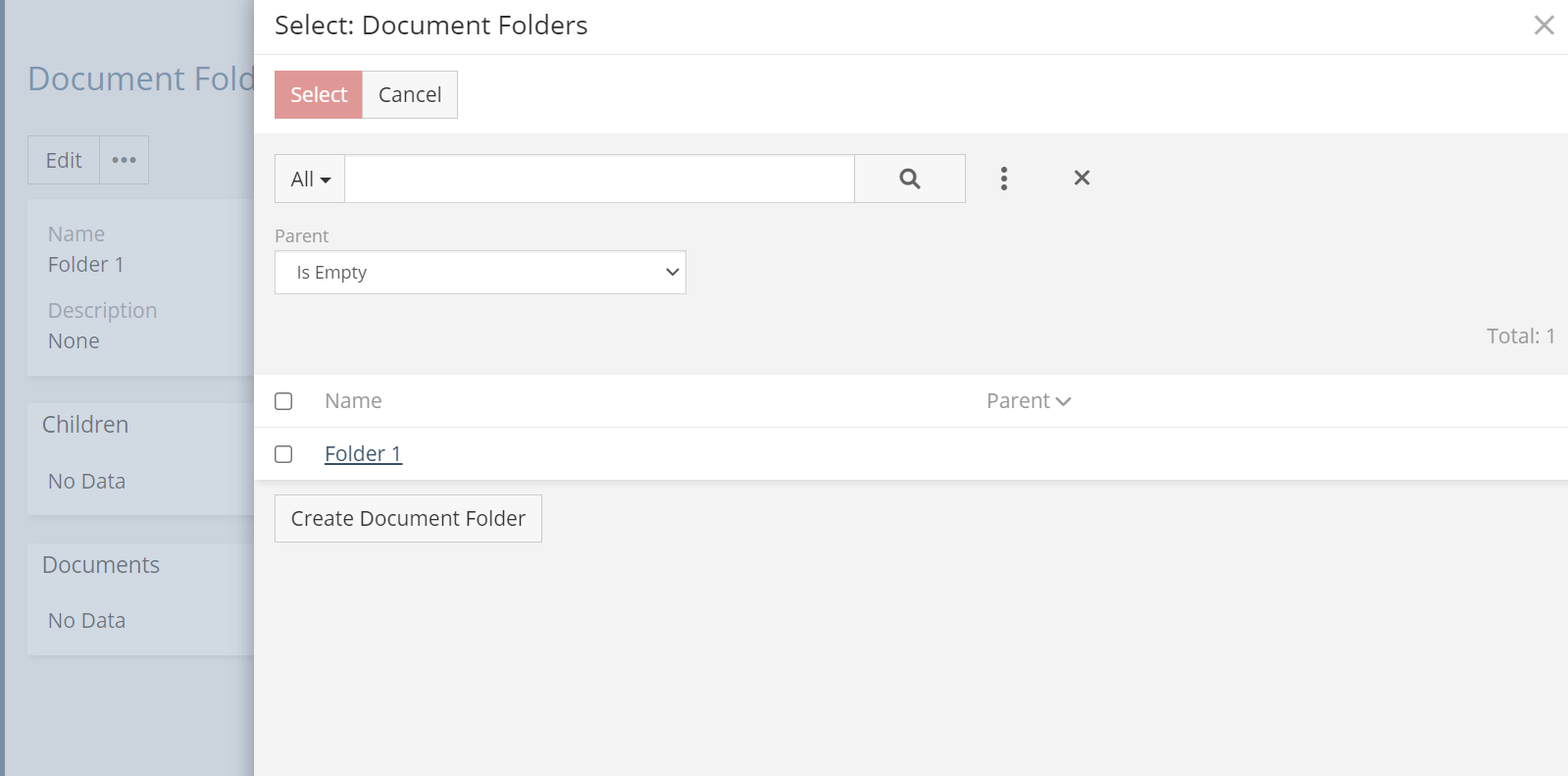
Task: Check the checkbox next to Folder 1
Action: [x=283, y=454]
